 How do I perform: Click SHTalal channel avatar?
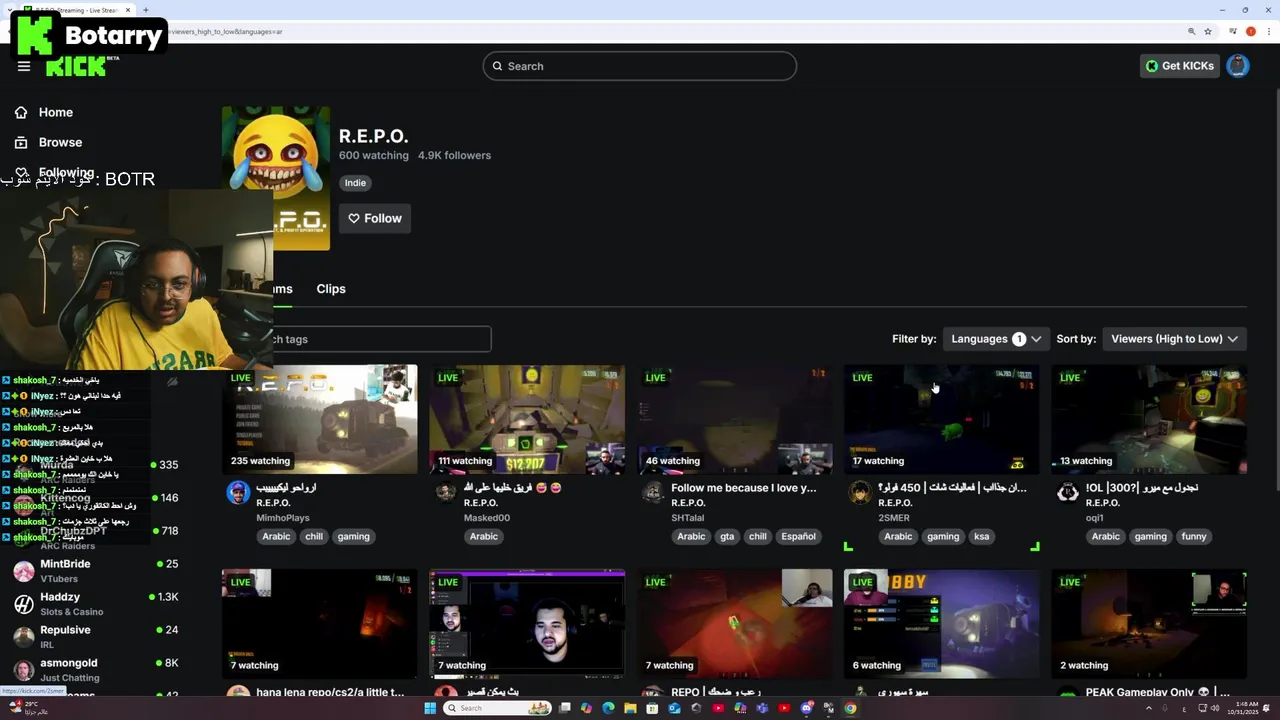pyautogui.click(x=653, y=492)
